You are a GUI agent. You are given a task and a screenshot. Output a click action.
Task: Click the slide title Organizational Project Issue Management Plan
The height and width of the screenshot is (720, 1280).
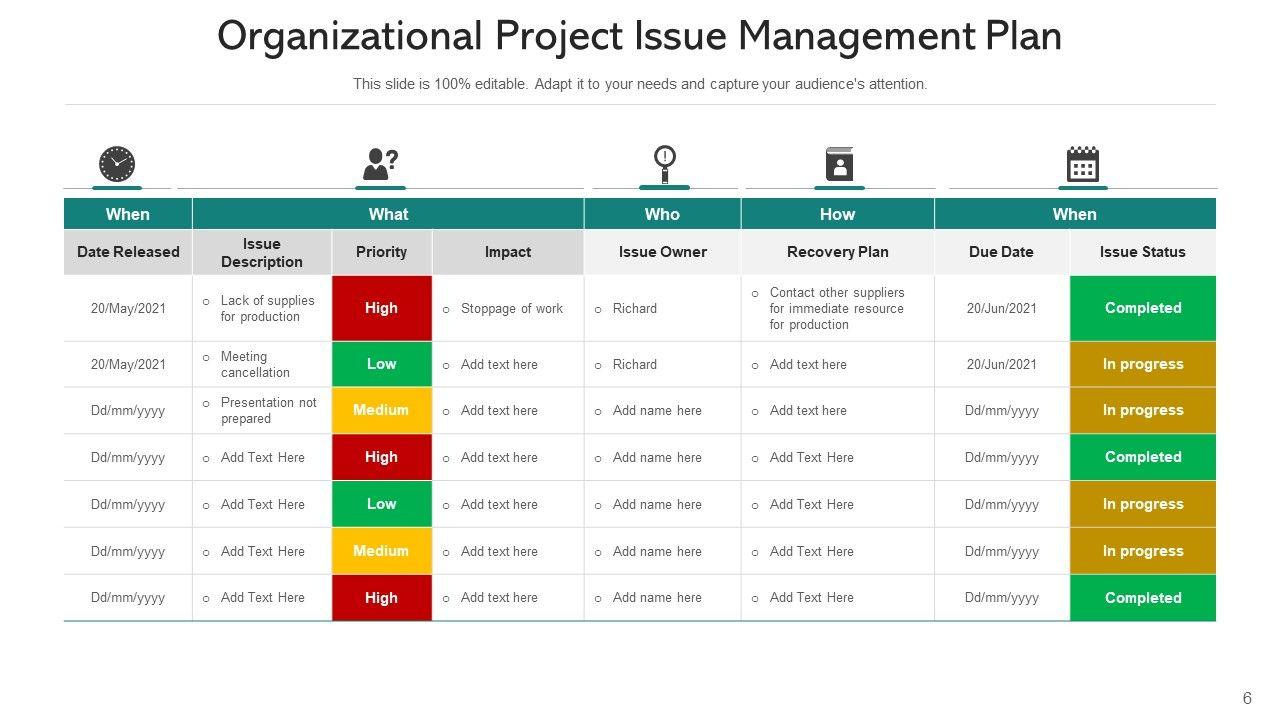click(640, 37)
